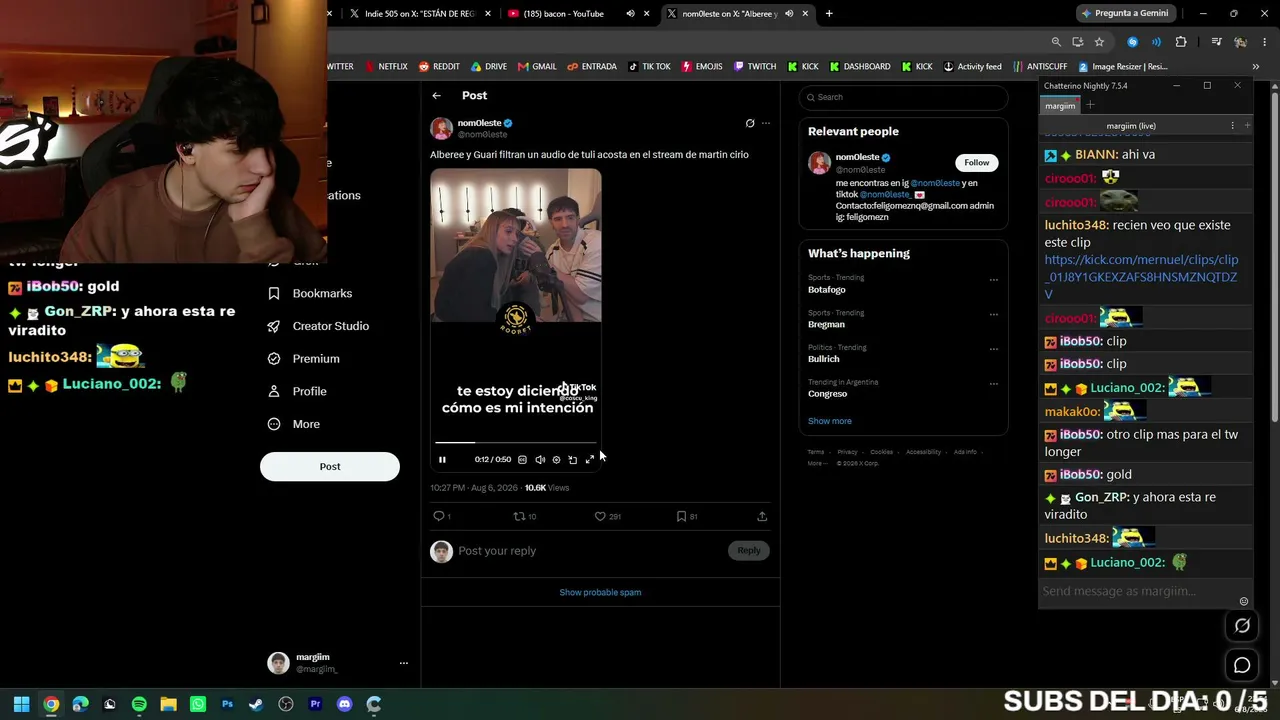
Task: Click Show more under What's happening
Action: tap(830, 421)
